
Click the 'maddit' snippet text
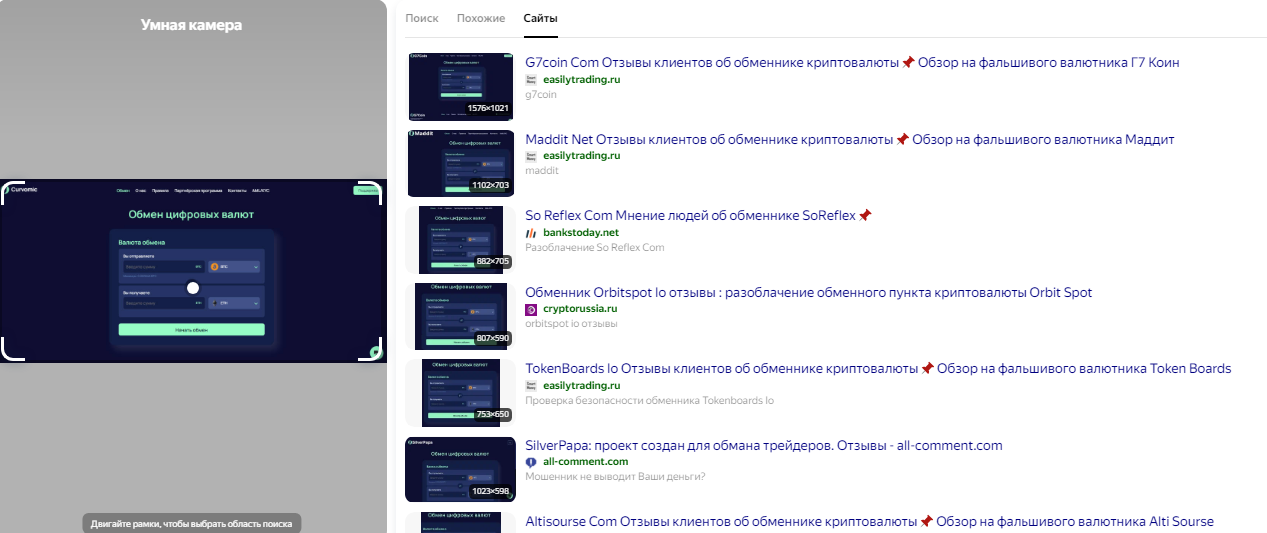pyautogui.click(x=542, y=171)
